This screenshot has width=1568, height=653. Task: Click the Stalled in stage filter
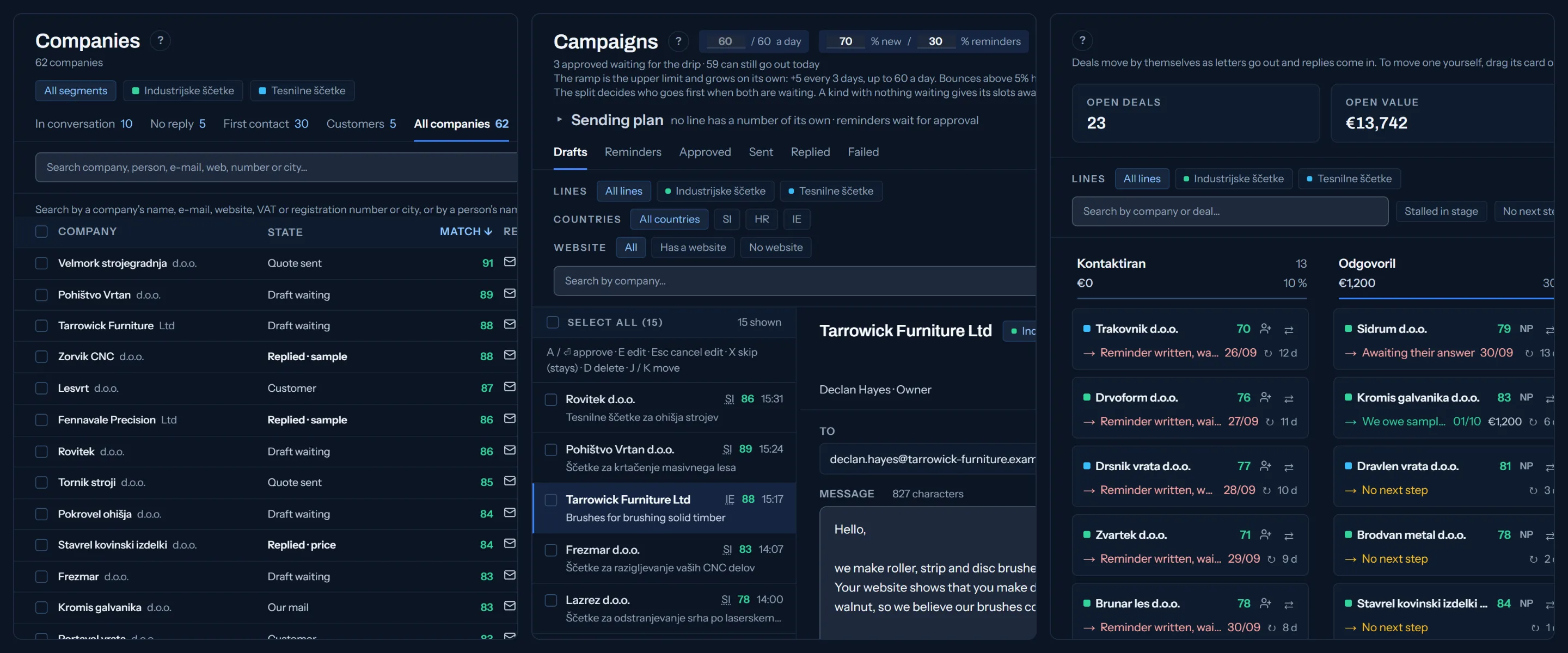[x=1441, y=211]
